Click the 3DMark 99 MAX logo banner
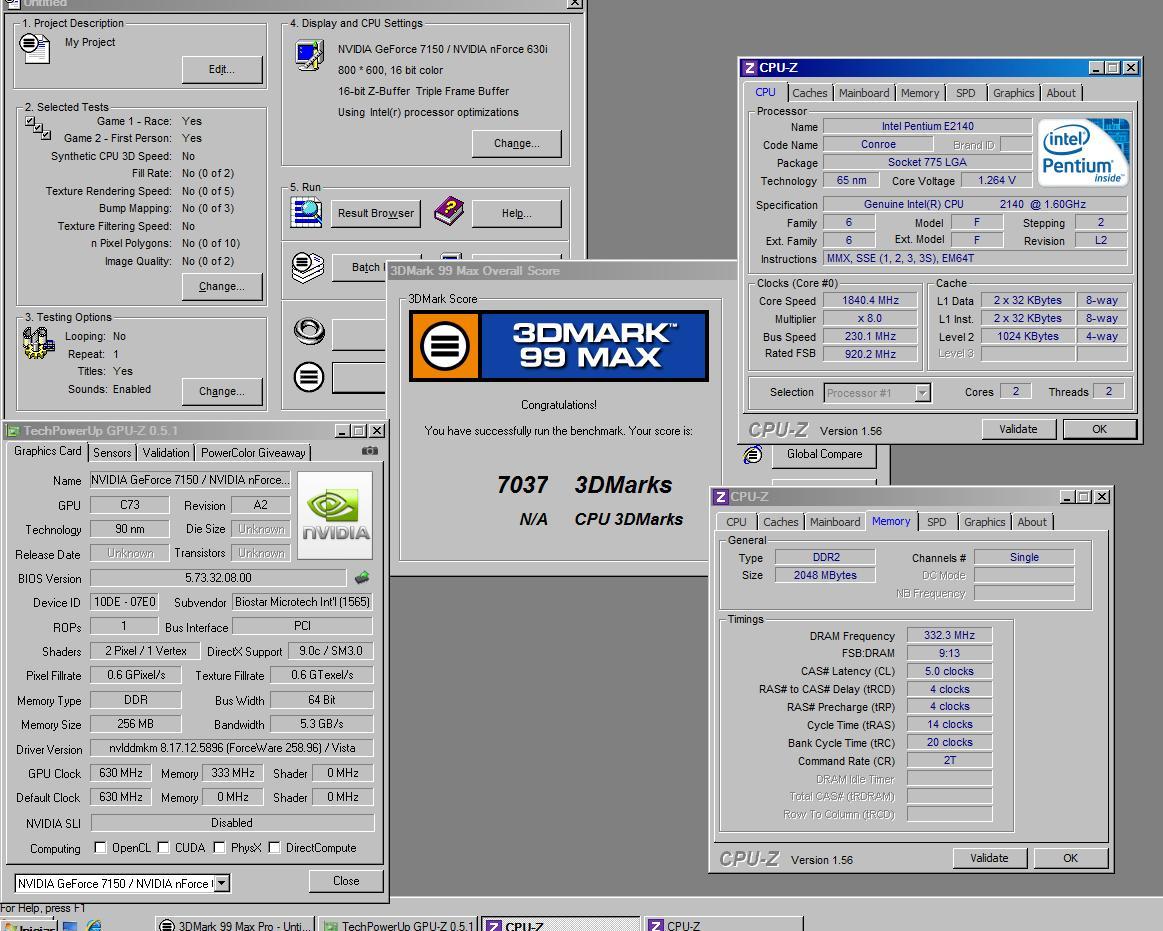 coord(559,346)
